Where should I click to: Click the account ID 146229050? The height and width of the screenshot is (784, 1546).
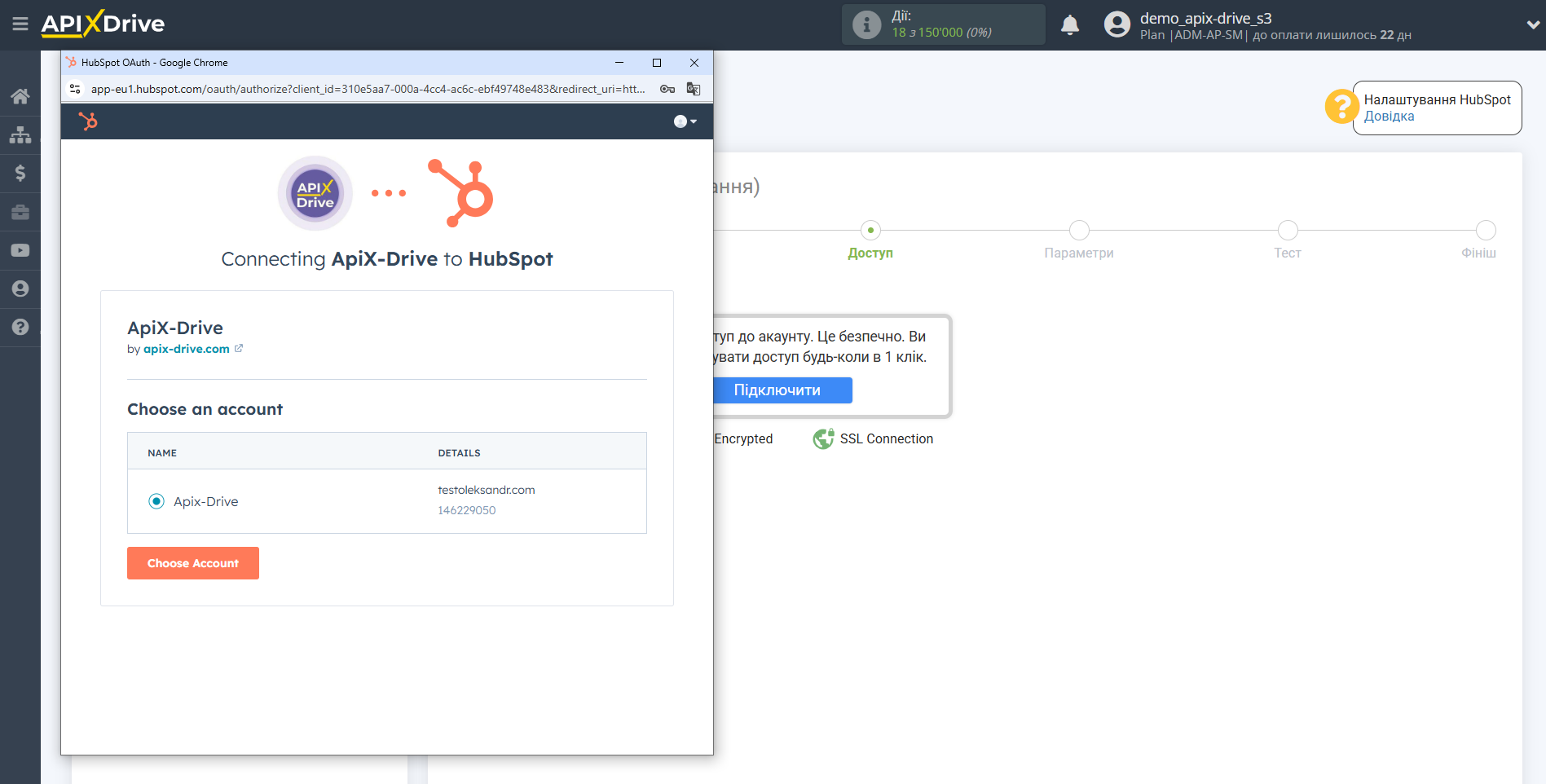pyautogui.click(x=466, y=510)
